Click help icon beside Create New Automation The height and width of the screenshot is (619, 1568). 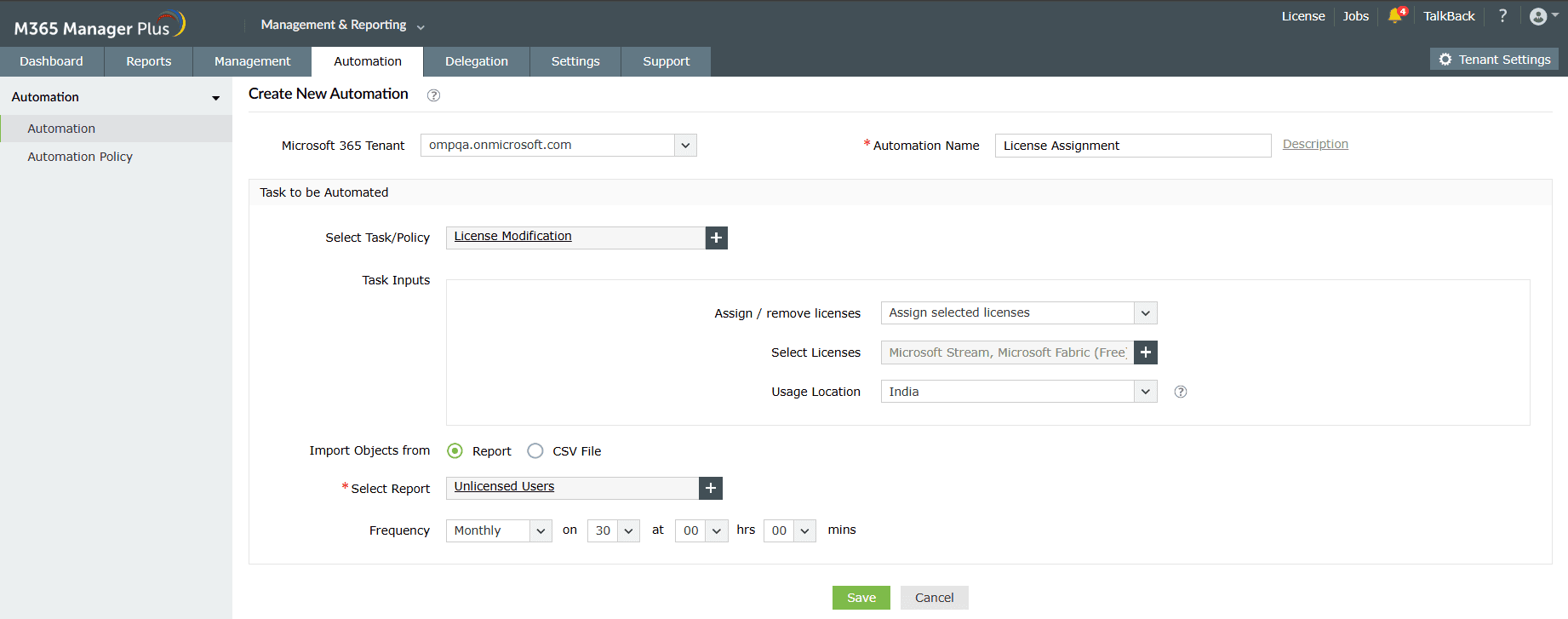433,95
